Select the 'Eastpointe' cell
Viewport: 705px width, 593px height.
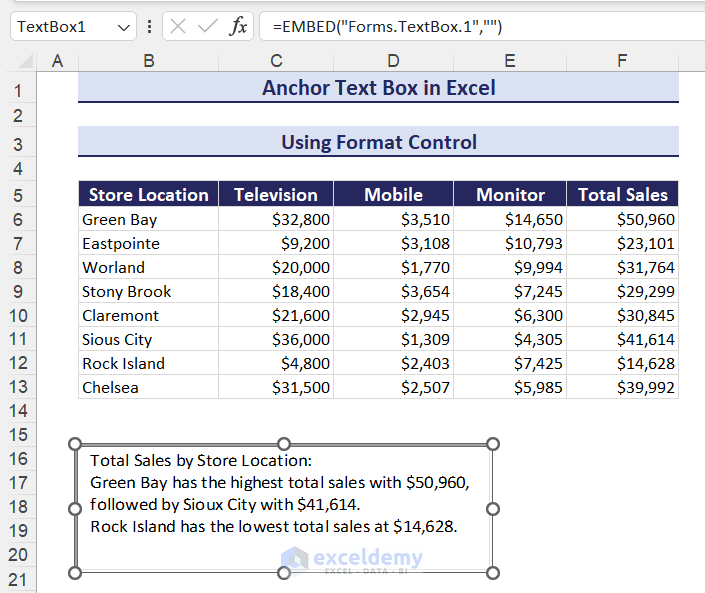148,243
